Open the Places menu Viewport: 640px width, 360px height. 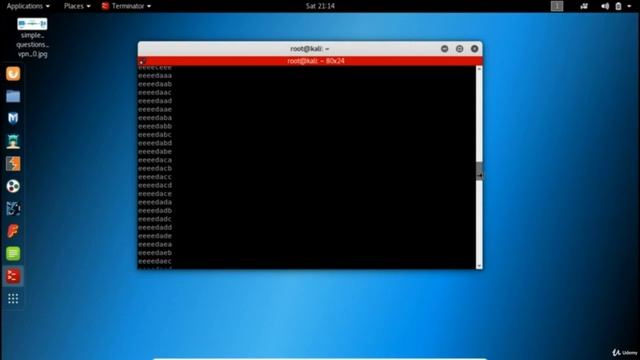(77, 6)
